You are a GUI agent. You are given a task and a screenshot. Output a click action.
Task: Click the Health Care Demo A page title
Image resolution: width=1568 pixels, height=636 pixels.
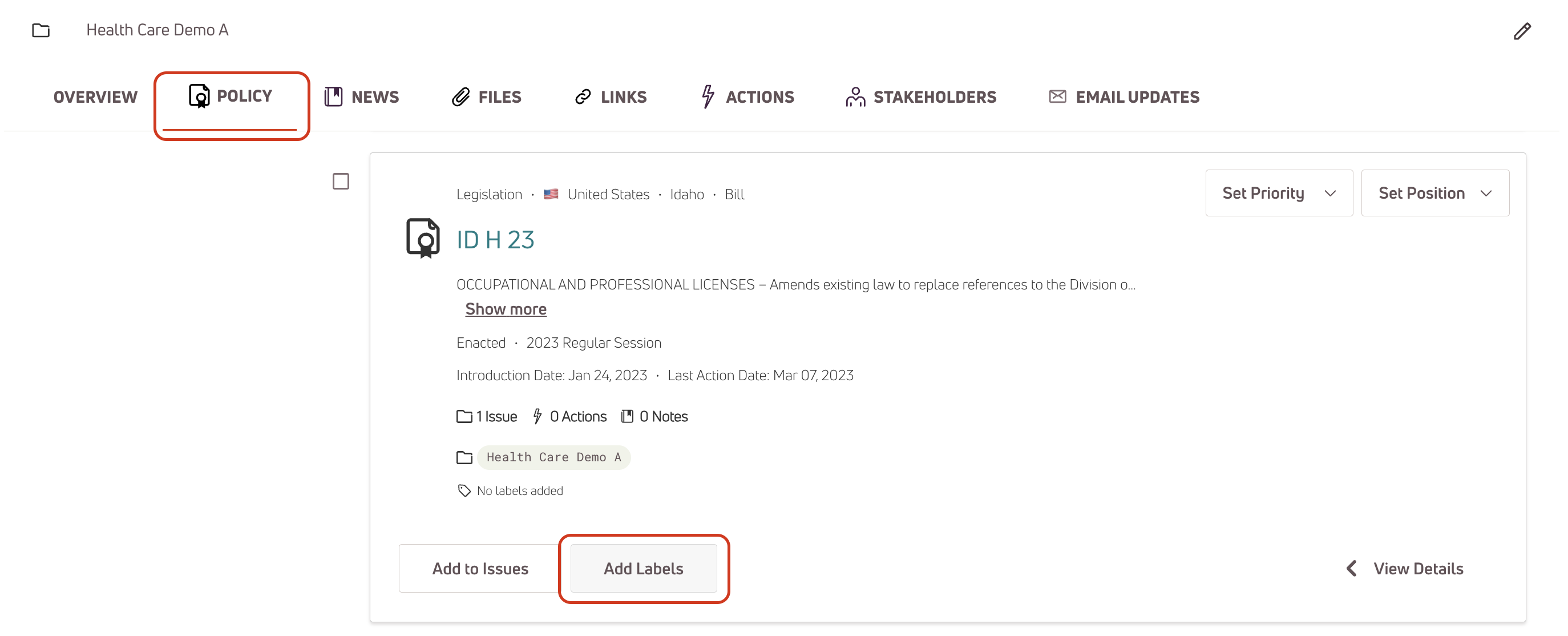point(157,30)
